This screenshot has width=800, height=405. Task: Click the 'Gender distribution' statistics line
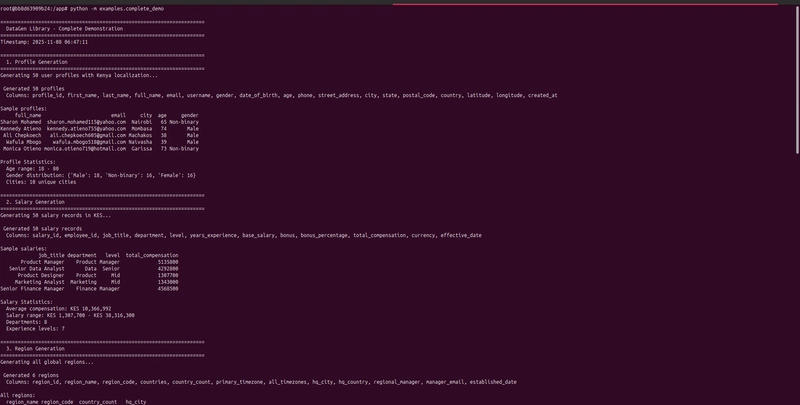click(100, 174)
